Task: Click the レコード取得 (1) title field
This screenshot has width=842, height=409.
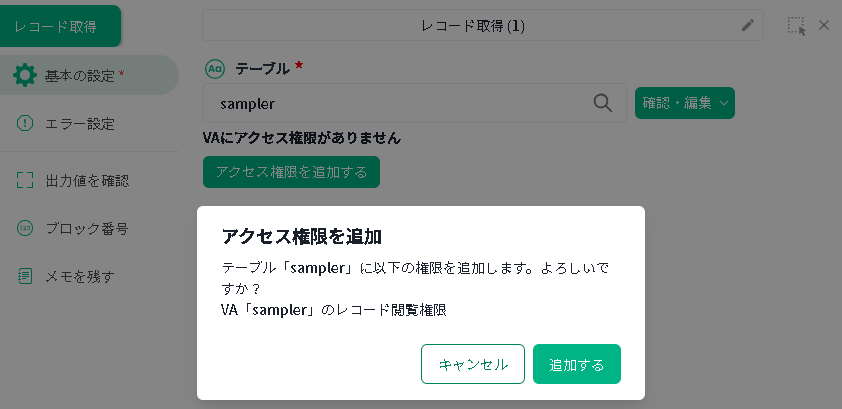Action: (470, 26)
